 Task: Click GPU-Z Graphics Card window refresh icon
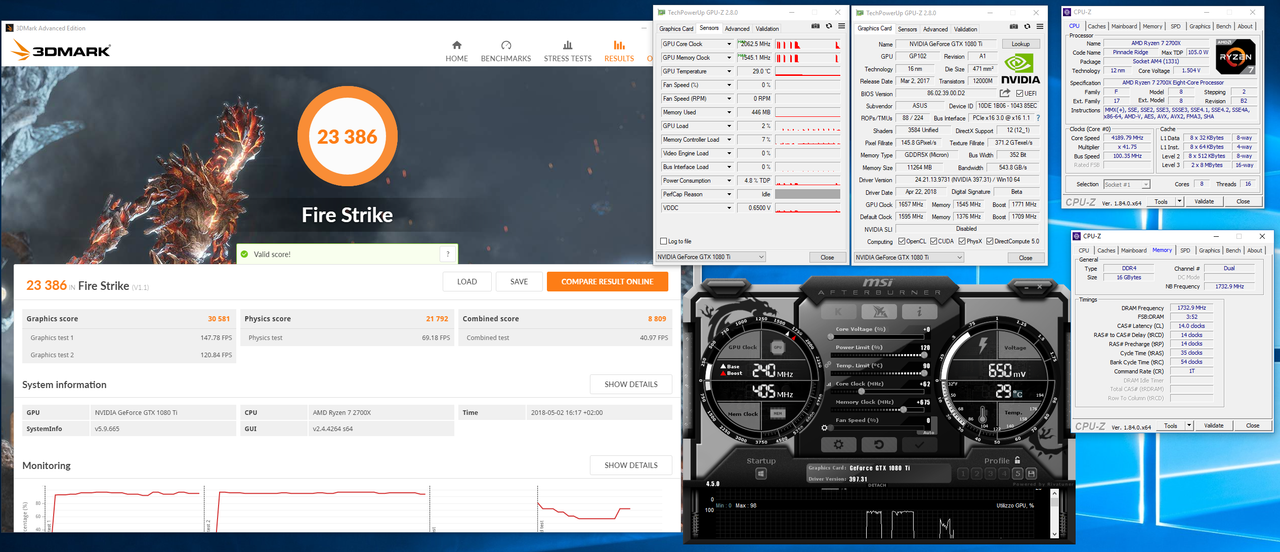click(x=1027, y=26)
